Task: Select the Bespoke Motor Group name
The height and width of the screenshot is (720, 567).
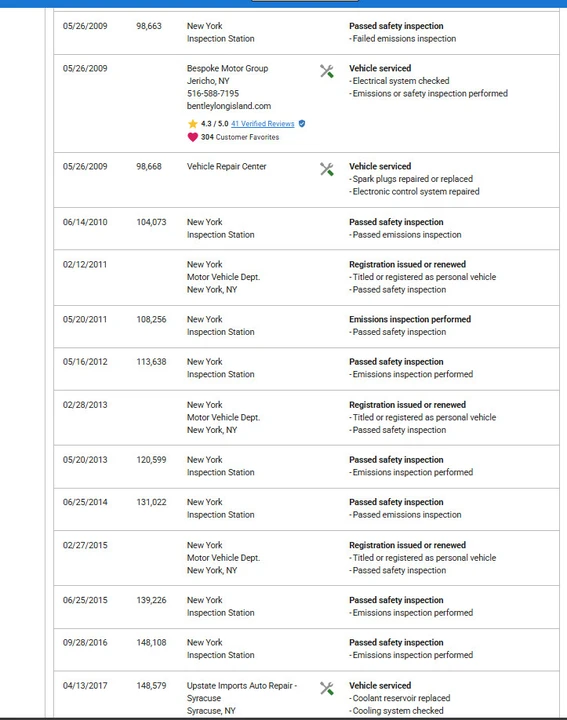Action: coord(227,68)
